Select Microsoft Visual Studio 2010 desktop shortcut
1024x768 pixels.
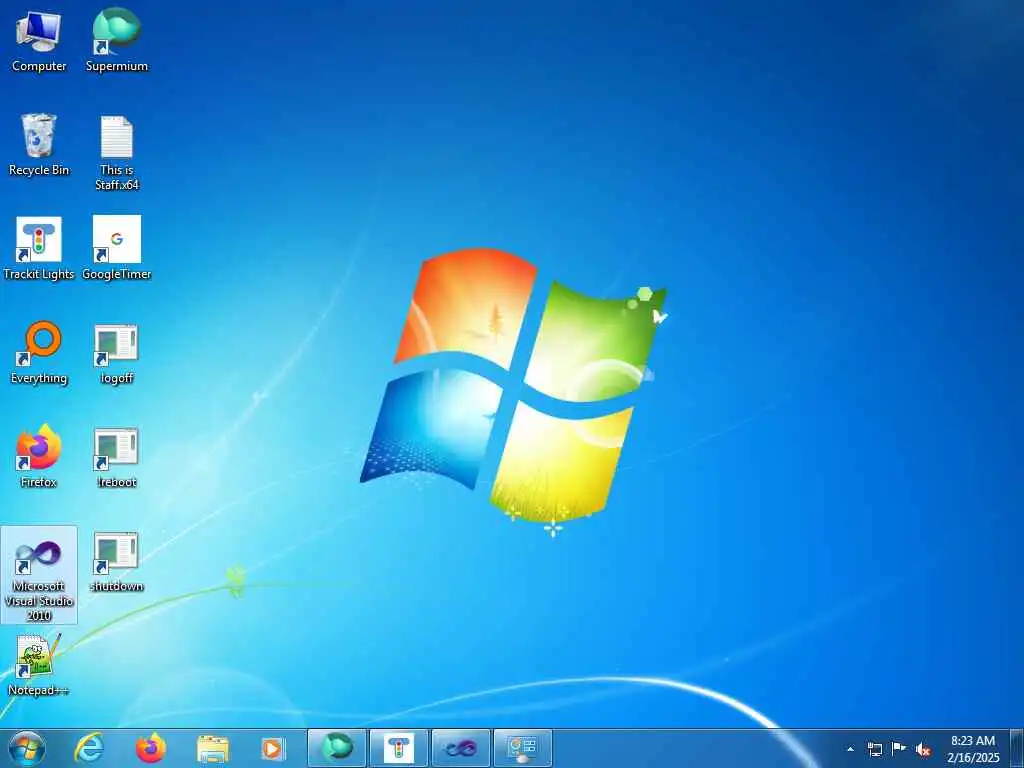coord(39,575)
